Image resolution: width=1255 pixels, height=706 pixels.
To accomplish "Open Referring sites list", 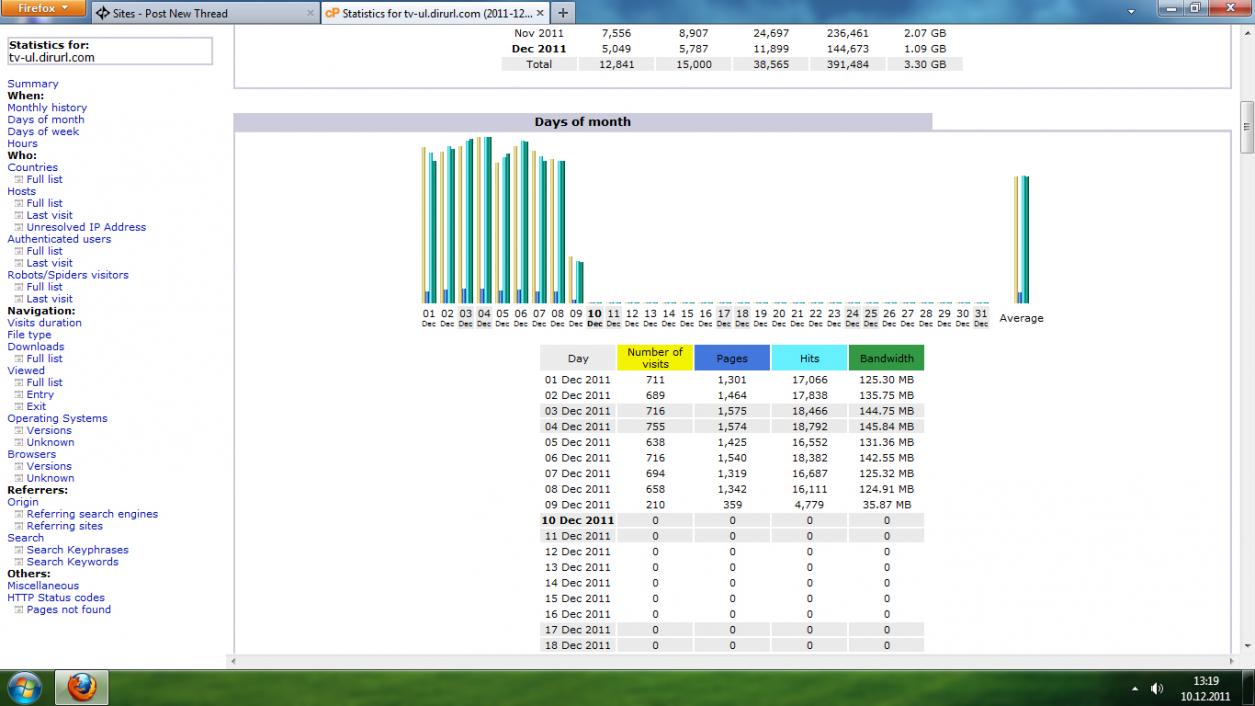I will tap(65, 528).
